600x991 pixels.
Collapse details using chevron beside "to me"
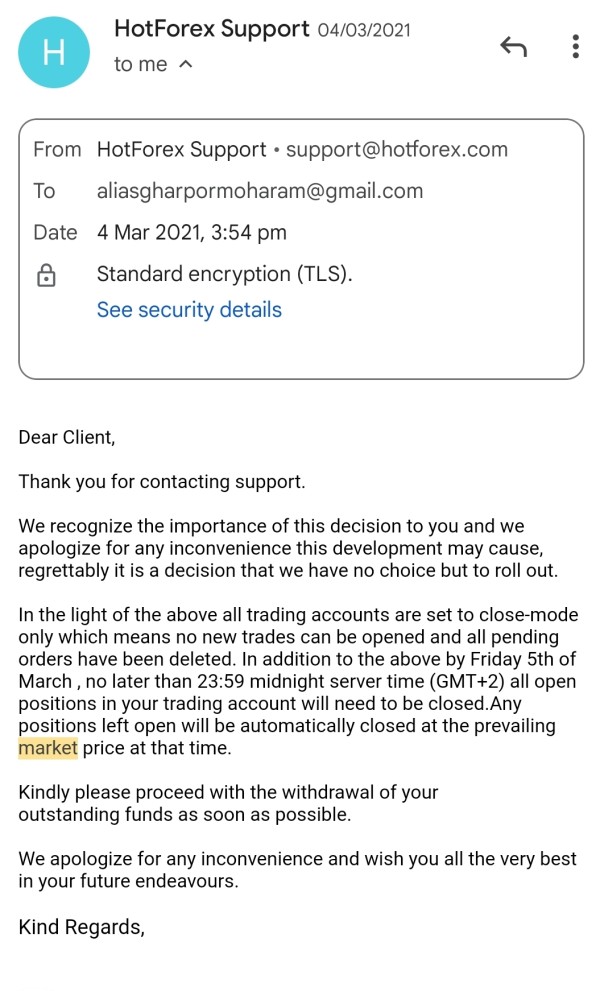[x=186, y=65]
